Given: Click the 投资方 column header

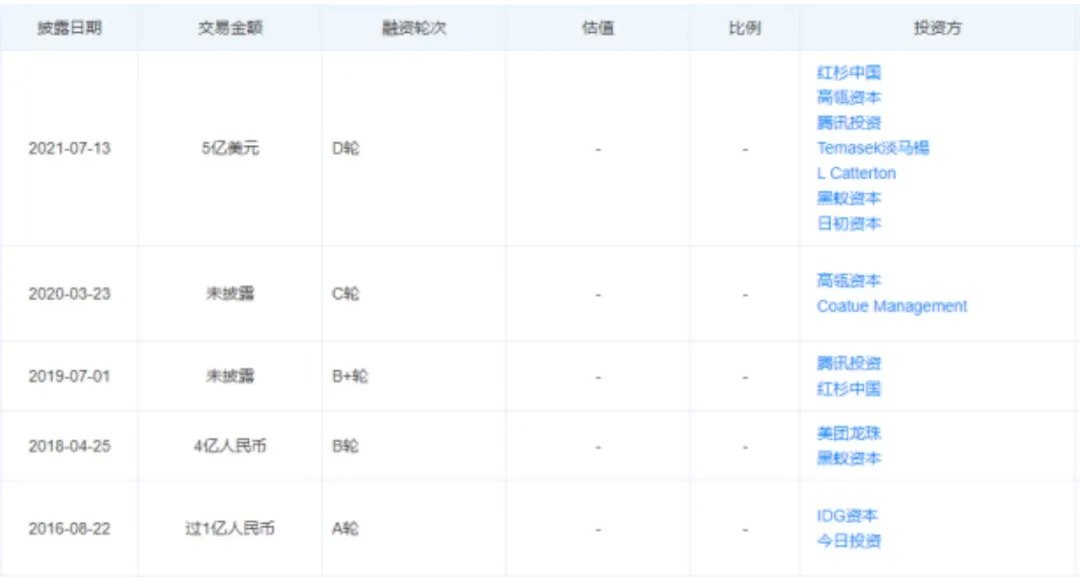Looking at the screenshot, I should [937, 28].
